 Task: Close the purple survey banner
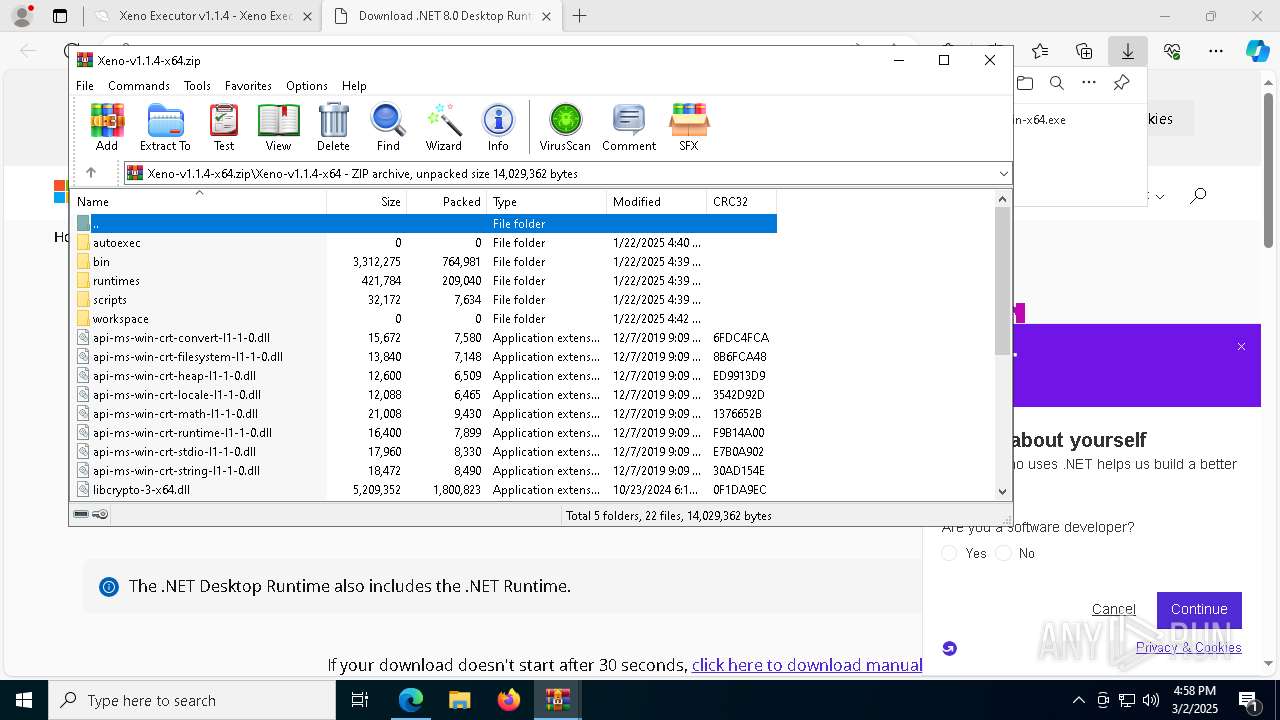pos(1241,347)
